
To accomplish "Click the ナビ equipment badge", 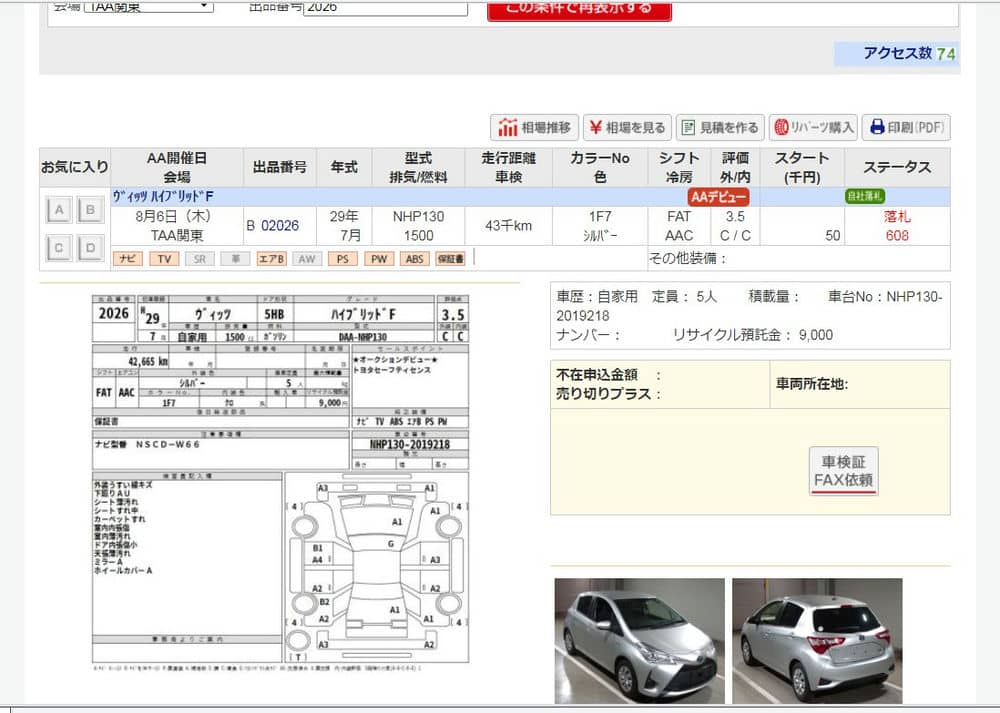I will tap(127, 259).
